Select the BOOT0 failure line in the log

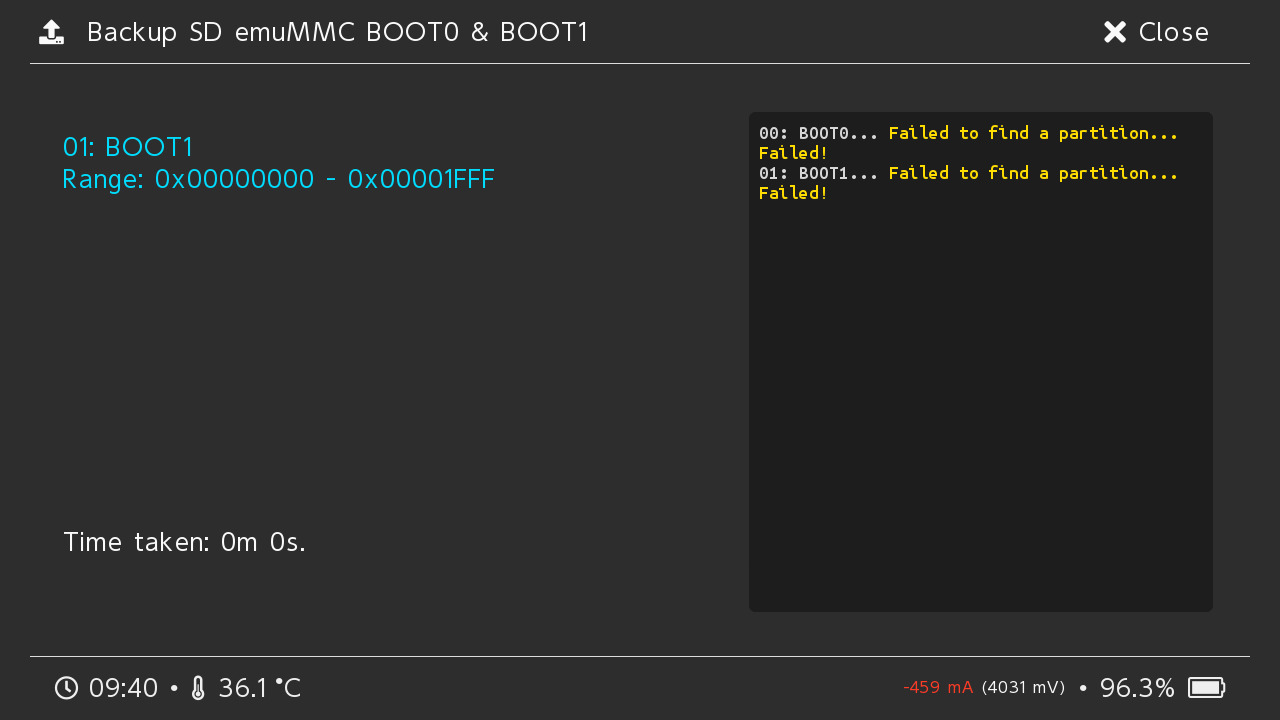(968, 133)
